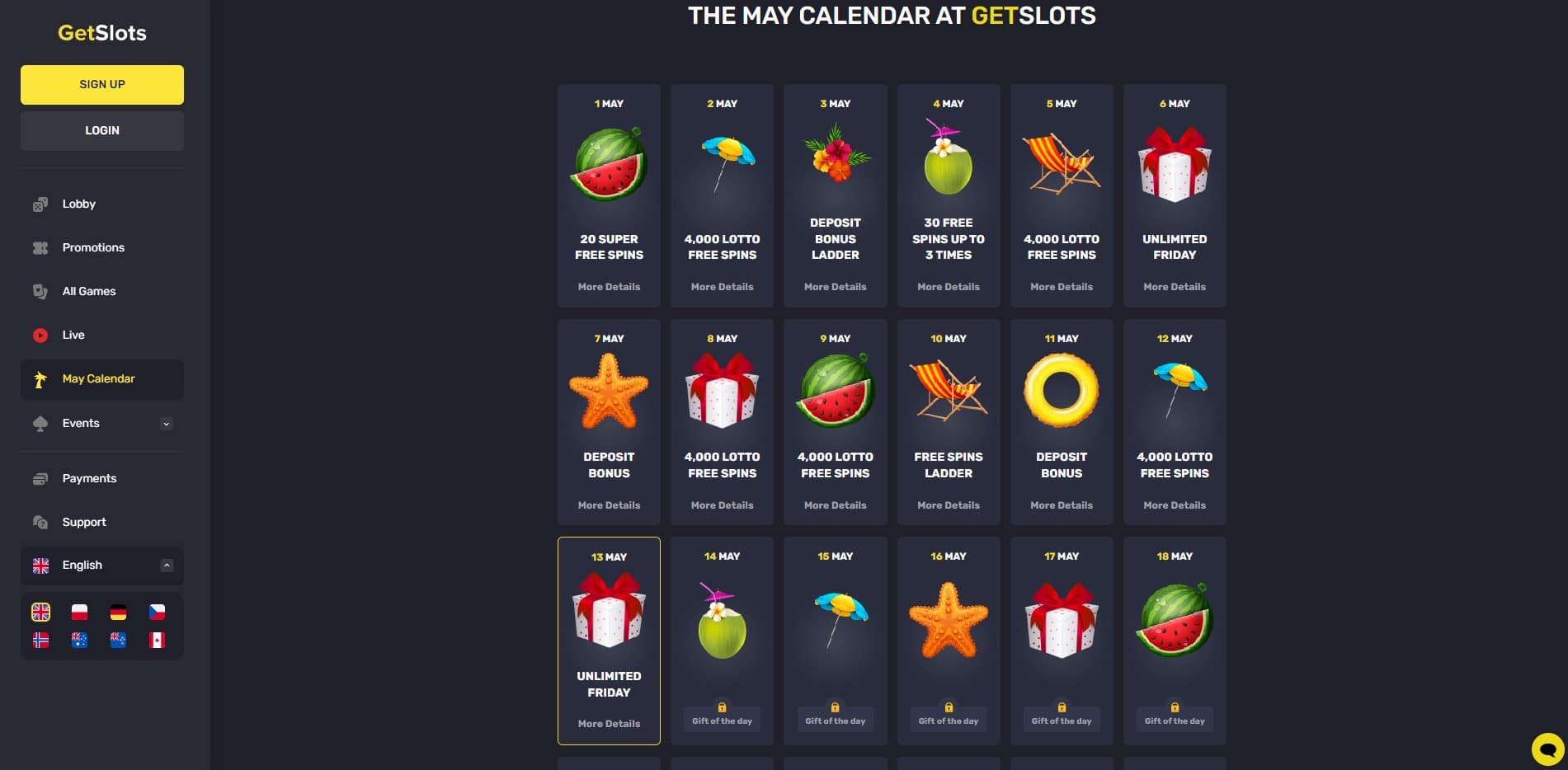Select the Czech flag language icon
This screenshot has width=1568, height=770.
[x=157, y=612]
